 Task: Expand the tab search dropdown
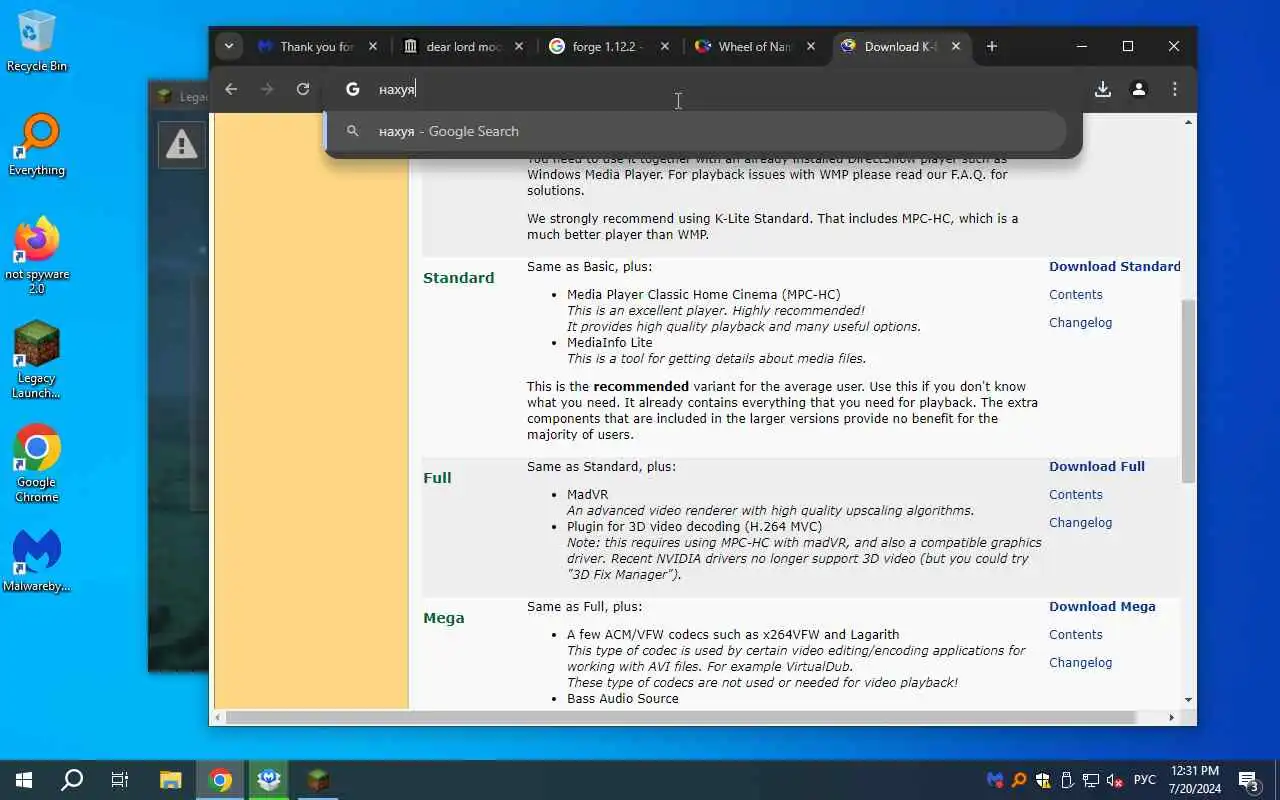coord(229,46)
